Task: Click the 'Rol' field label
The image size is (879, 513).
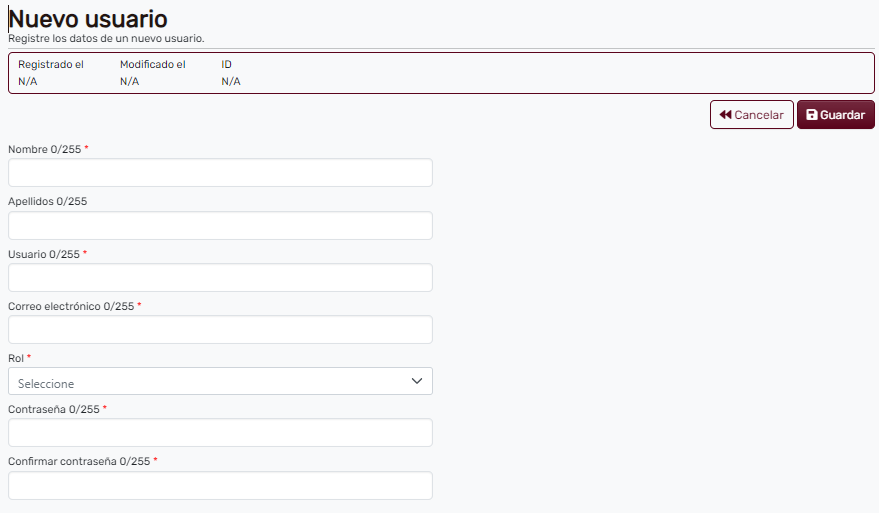Action: pos(16,358)
